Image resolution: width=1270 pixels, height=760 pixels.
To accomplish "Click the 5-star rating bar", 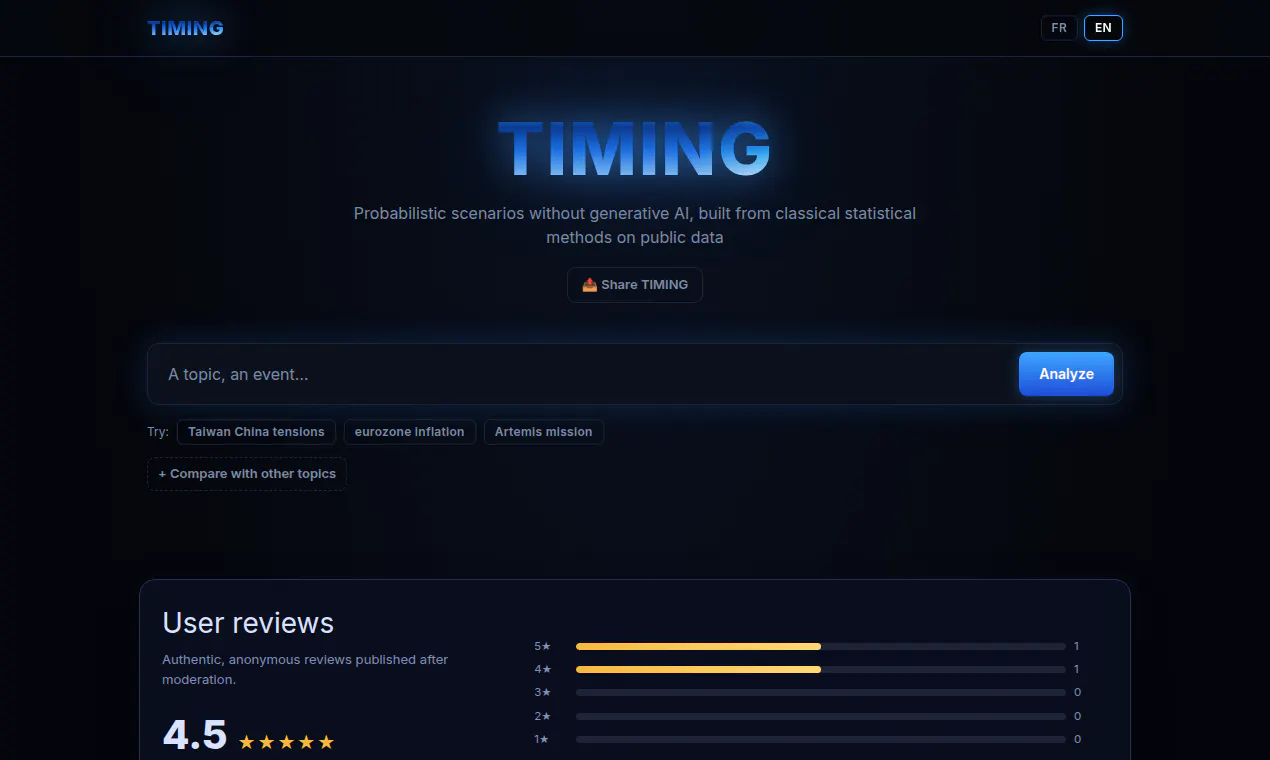I will tap(821, 646).
